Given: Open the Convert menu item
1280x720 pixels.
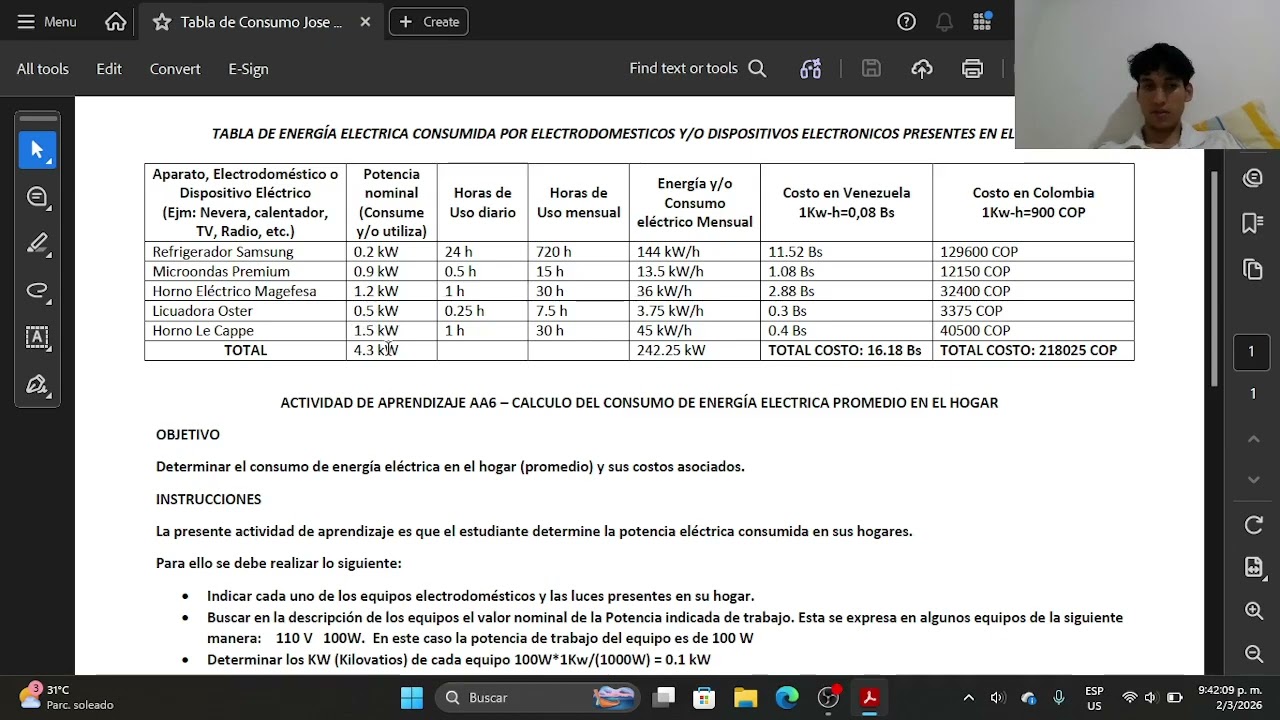Looking at the screenshot, I should tap(175, 69).
